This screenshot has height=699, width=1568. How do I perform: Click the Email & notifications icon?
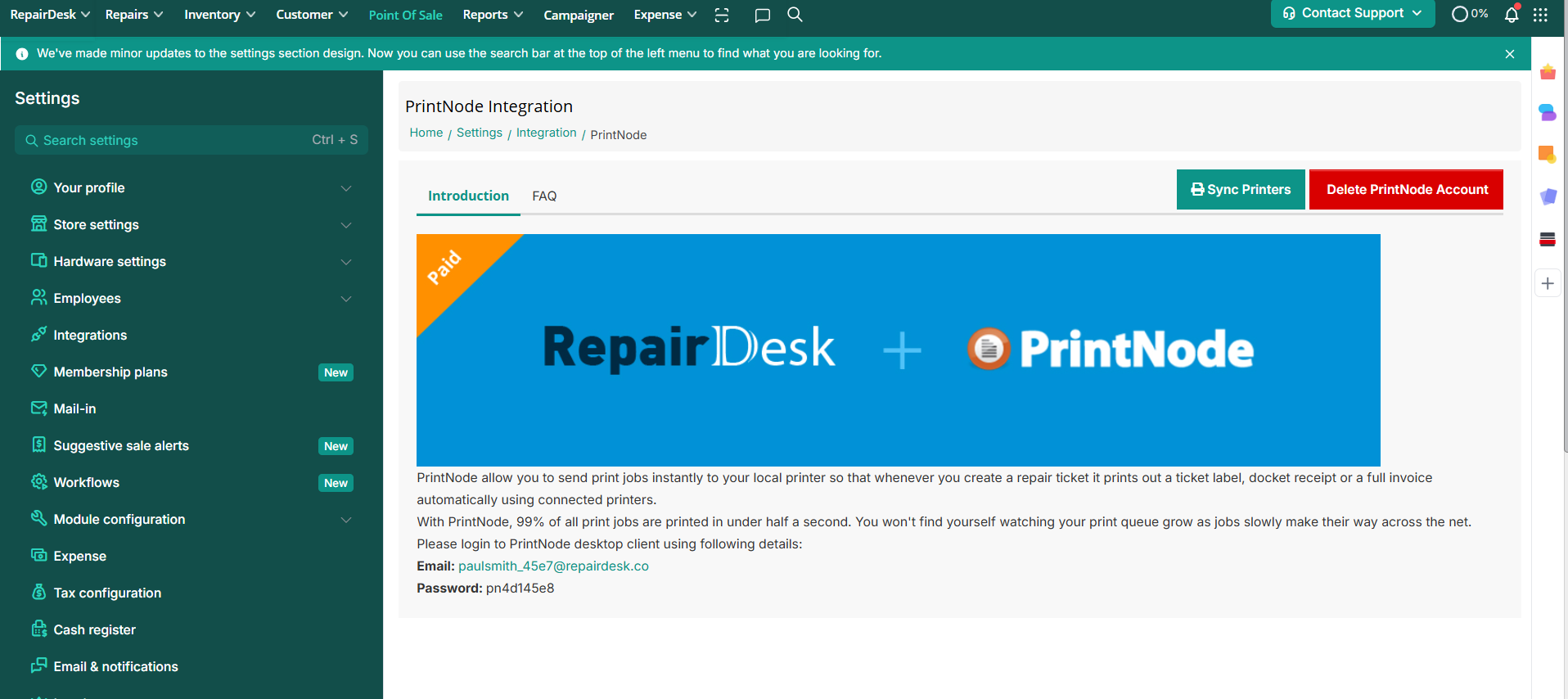38,665
